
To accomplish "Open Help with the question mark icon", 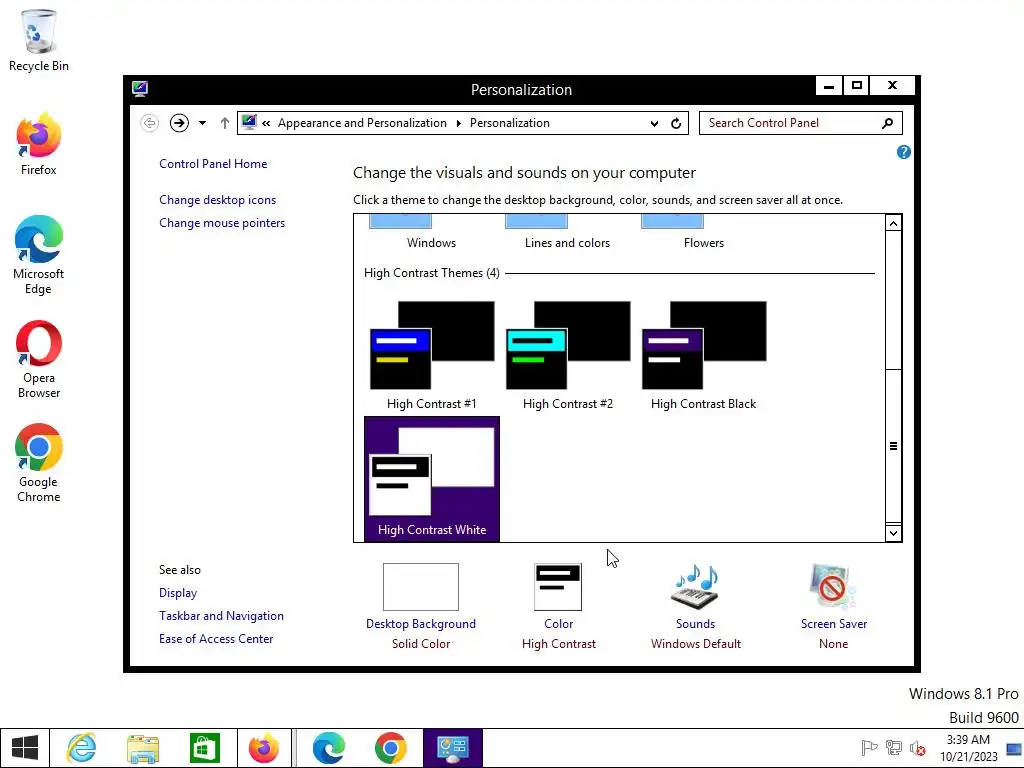I will click(x=904, y=152).
